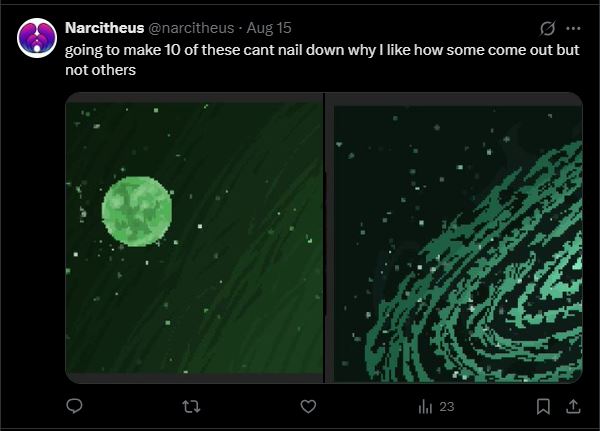Open the swirling green planet image

(x=454, y=237)
